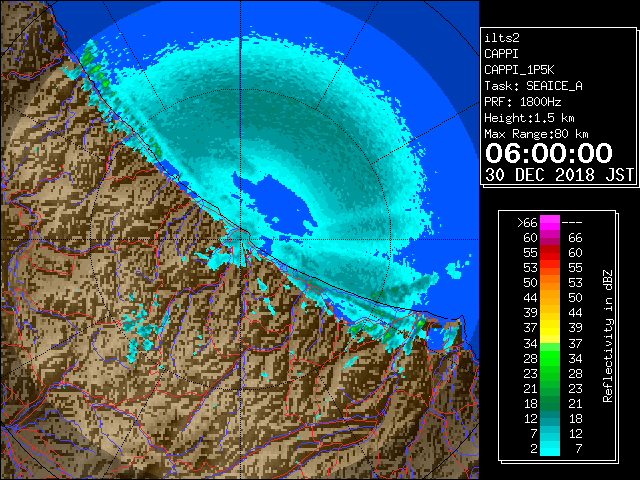This screenshot has width=640, height=480.
Task: Click the green echo cells on southeast coast
Action: click(x=388, y=327)
